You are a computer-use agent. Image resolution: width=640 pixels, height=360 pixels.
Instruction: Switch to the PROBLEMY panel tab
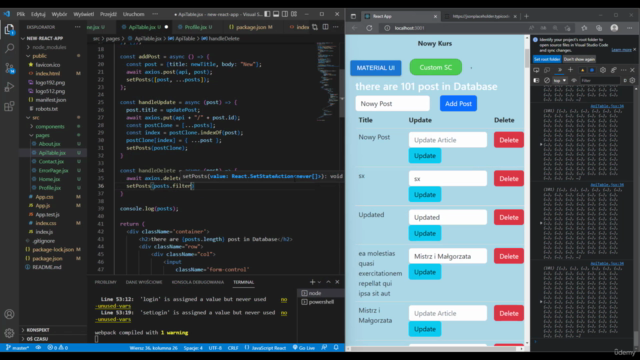click(x=105, y=282)
